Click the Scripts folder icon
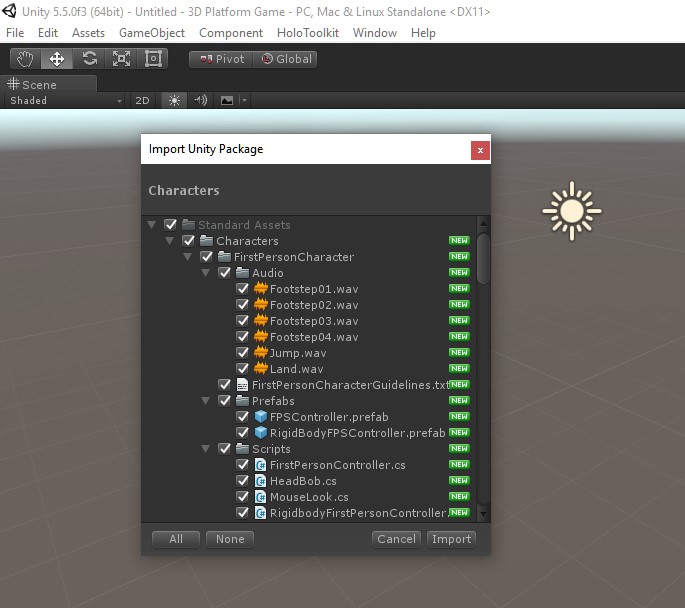This screenshot has height=608, width=685. click(x=242, y=449)
